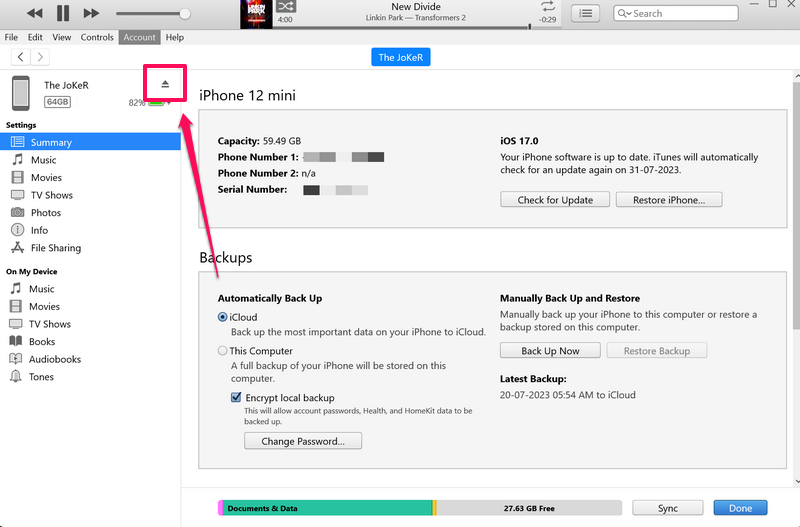Click into the Search field
Screen dimensions: 800x527
click(x=676, y=13)
